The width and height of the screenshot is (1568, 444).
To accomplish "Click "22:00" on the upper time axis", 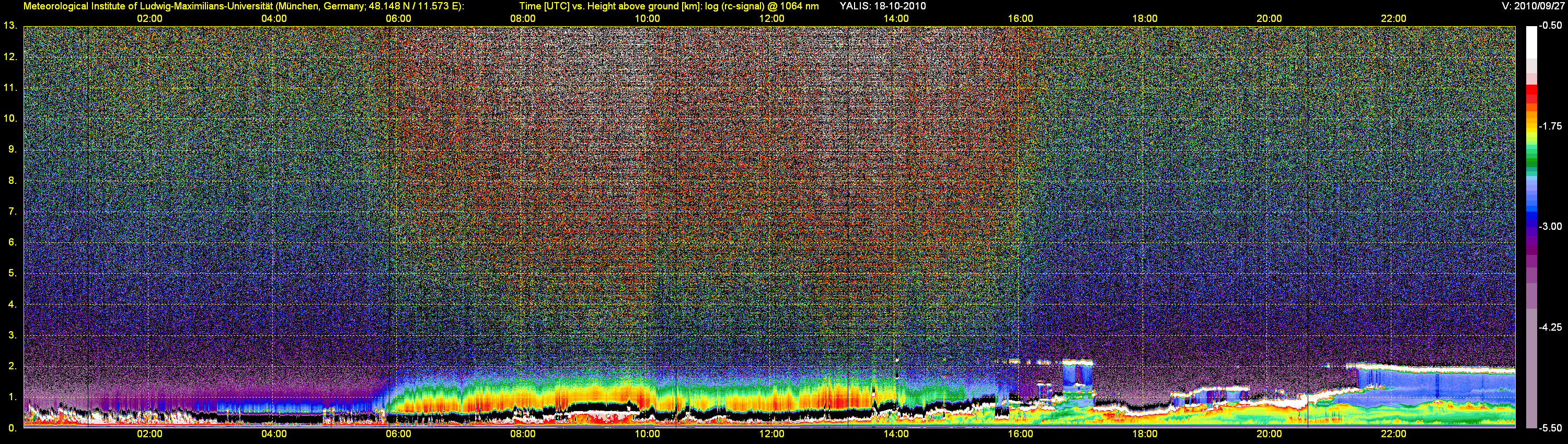I will tap(1393, 19).
